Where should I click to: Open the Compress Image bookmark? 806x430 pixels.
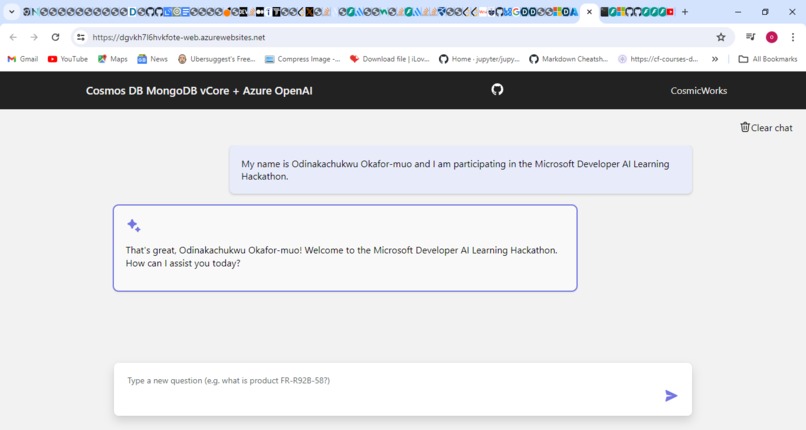(x=302, y=59)
